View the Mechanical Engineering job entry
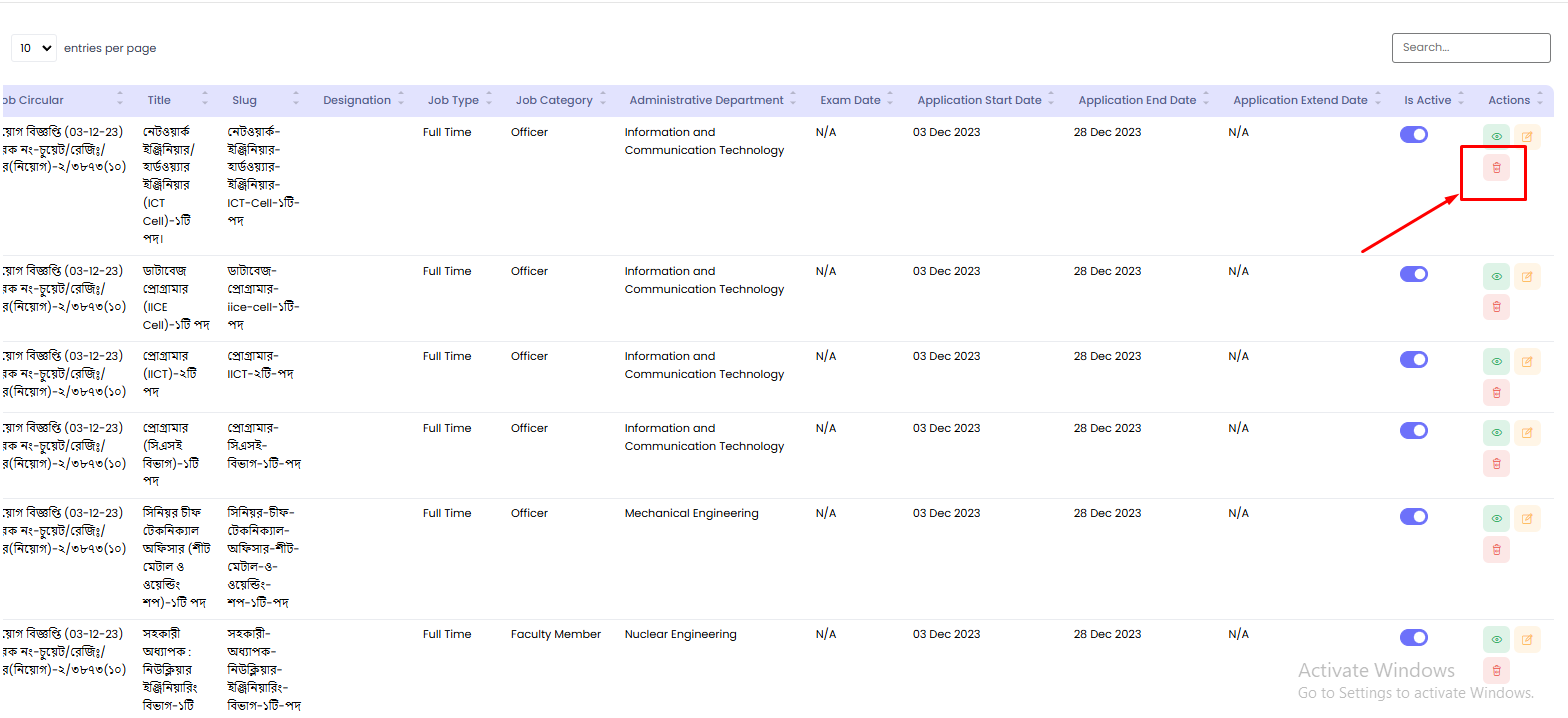 pyautogui.click(x=1496, y=518)
